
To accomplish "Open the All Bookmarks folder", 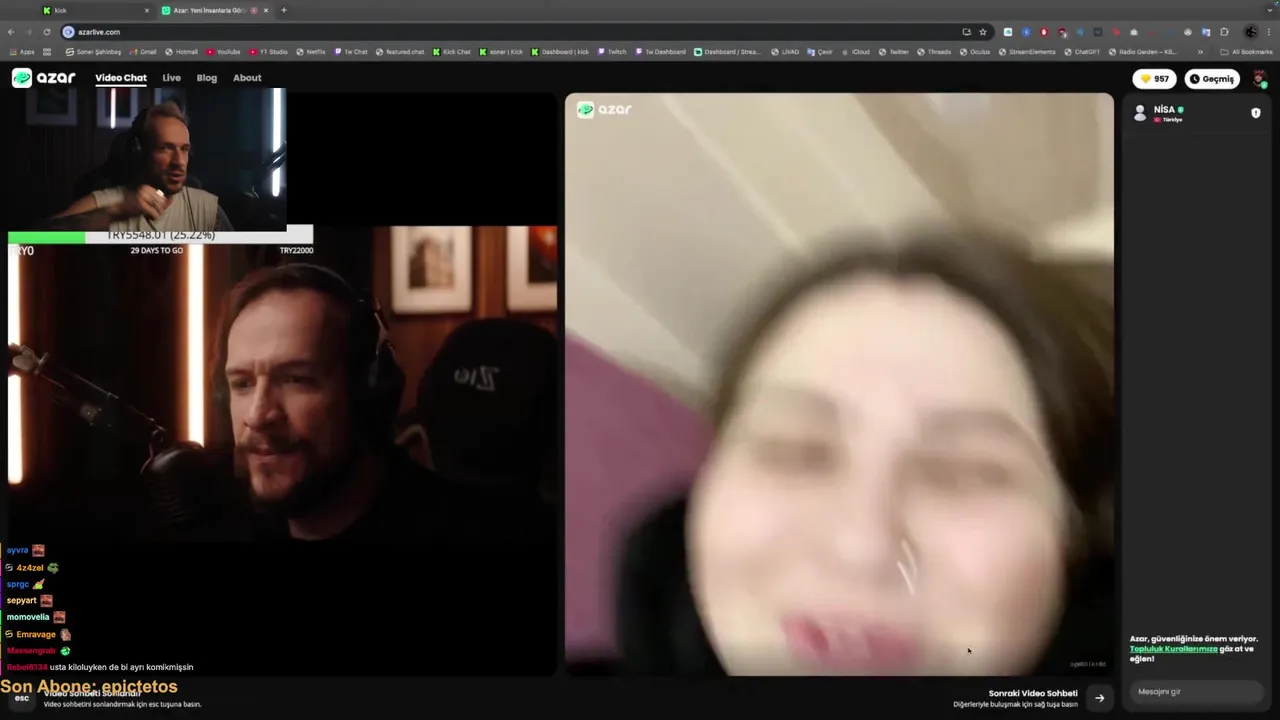I will pyautogui.click(x=1246, y=52).
